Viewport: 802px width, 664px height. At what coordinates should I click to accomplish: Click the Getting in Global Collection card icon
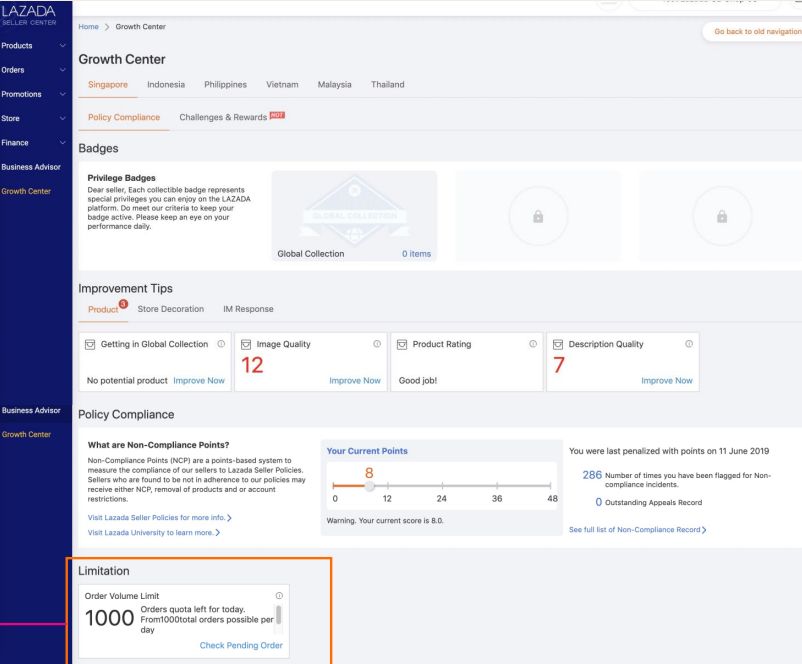pos(90,344)
